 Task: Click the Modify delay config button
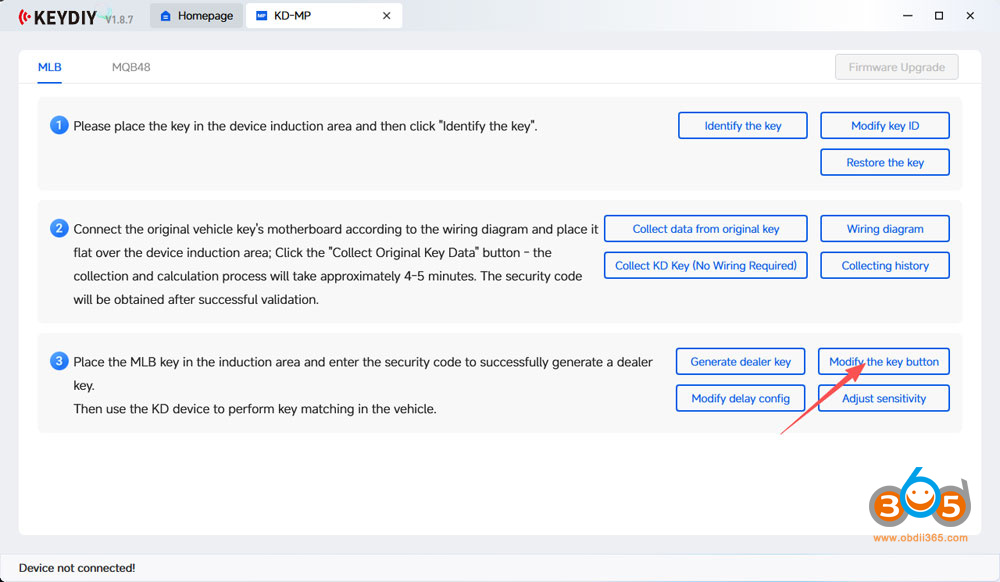click(x=740, y=399)
